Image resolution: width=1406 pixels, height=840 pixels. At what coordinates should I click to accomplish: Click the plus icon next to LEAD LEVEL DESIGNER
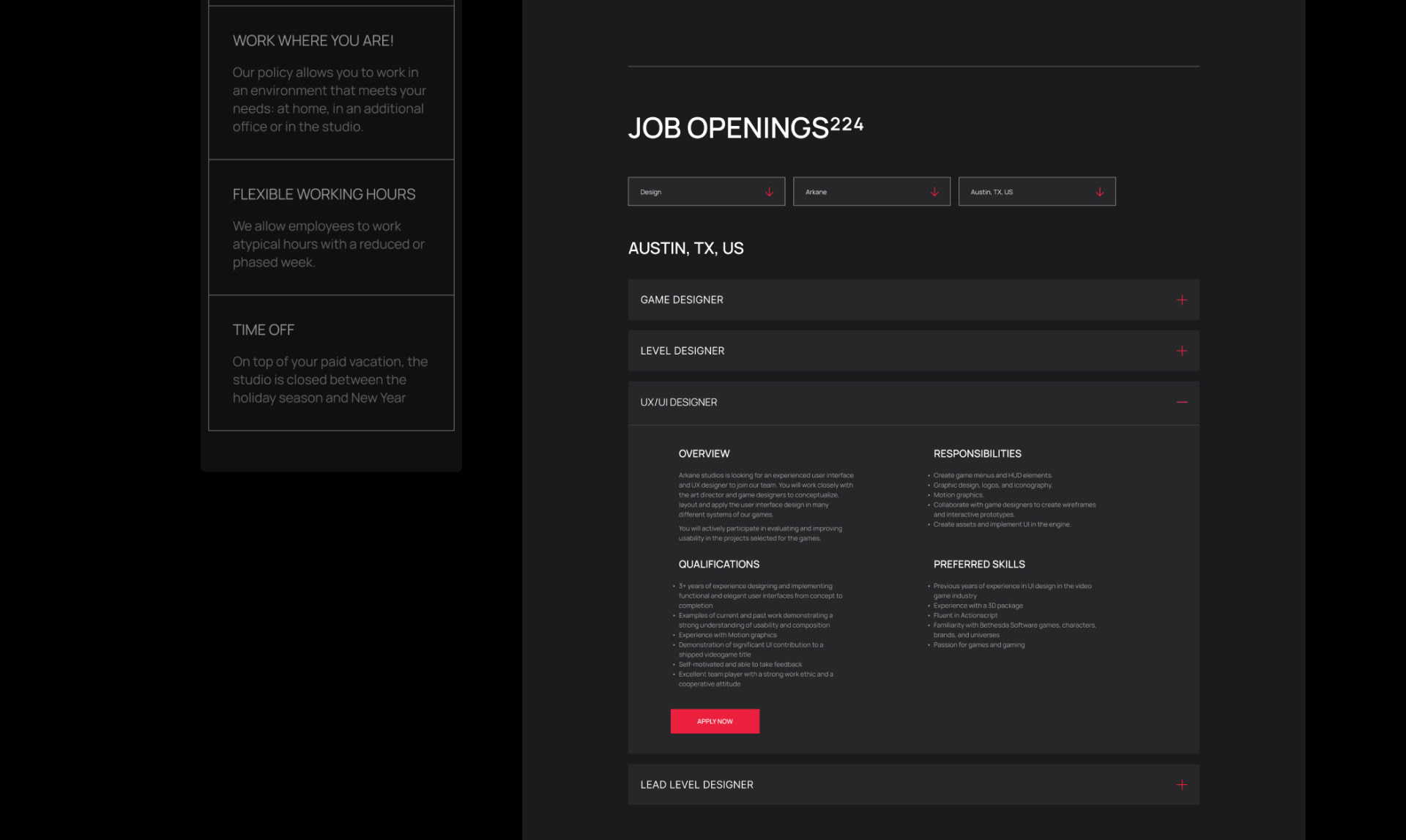[1181, 784]
